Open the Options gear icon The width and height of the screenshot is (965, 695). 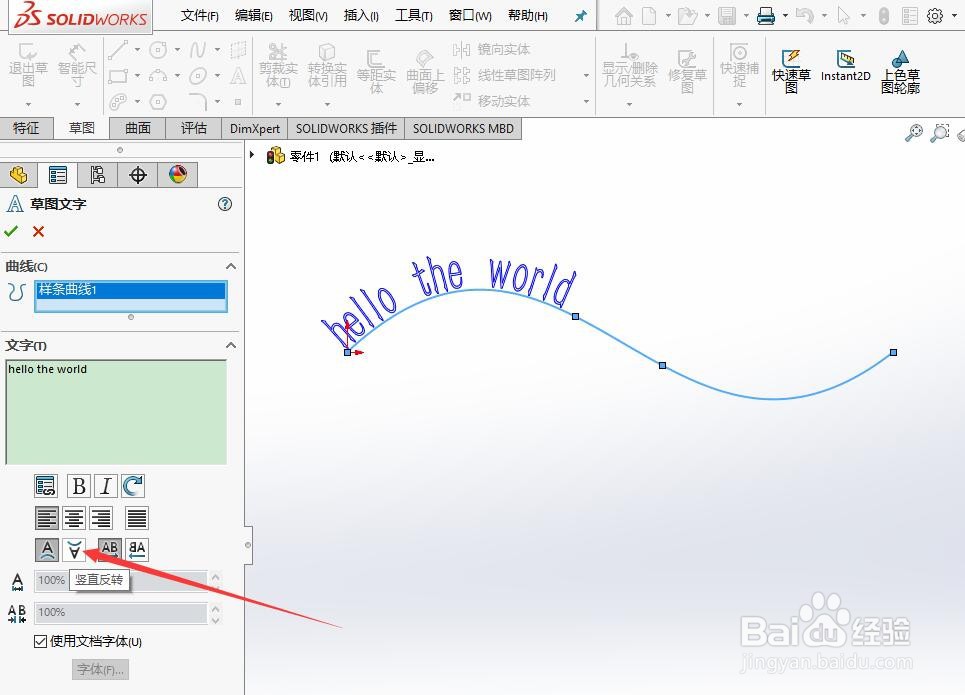click(x=935, y=16)
